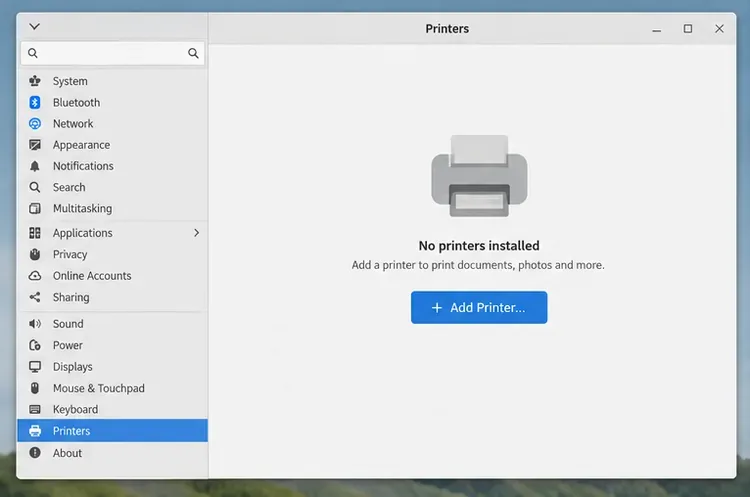Click the Add Printer button

click(479, 308)
